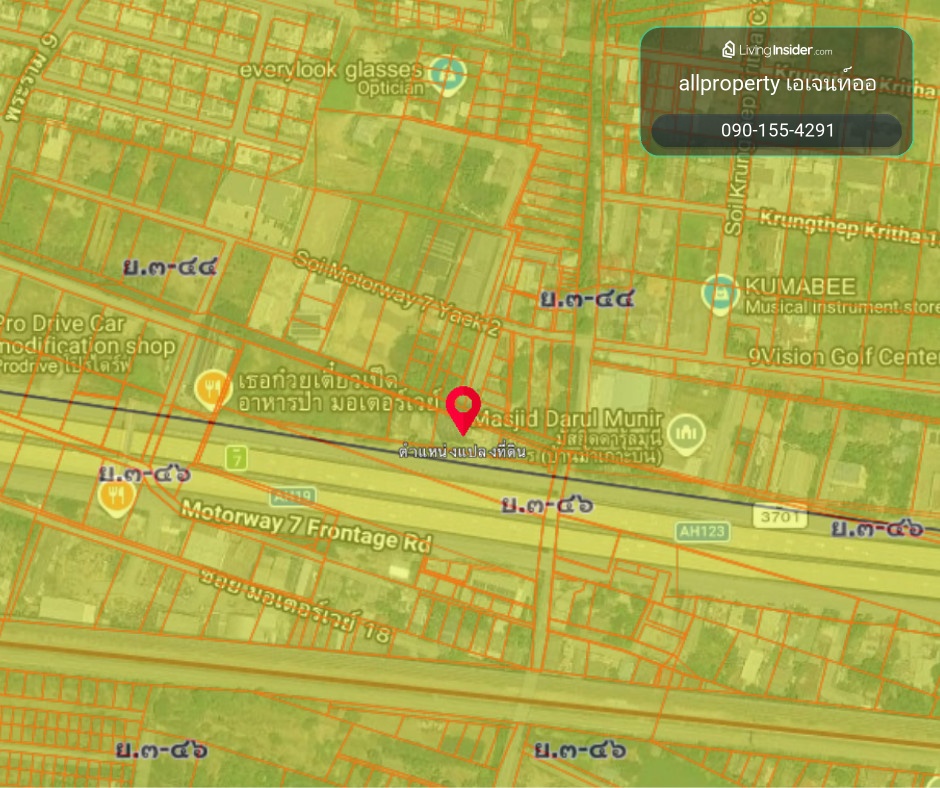Click the 'Soi Motorway 7 Yaek 2' street label

click(397, 294)
